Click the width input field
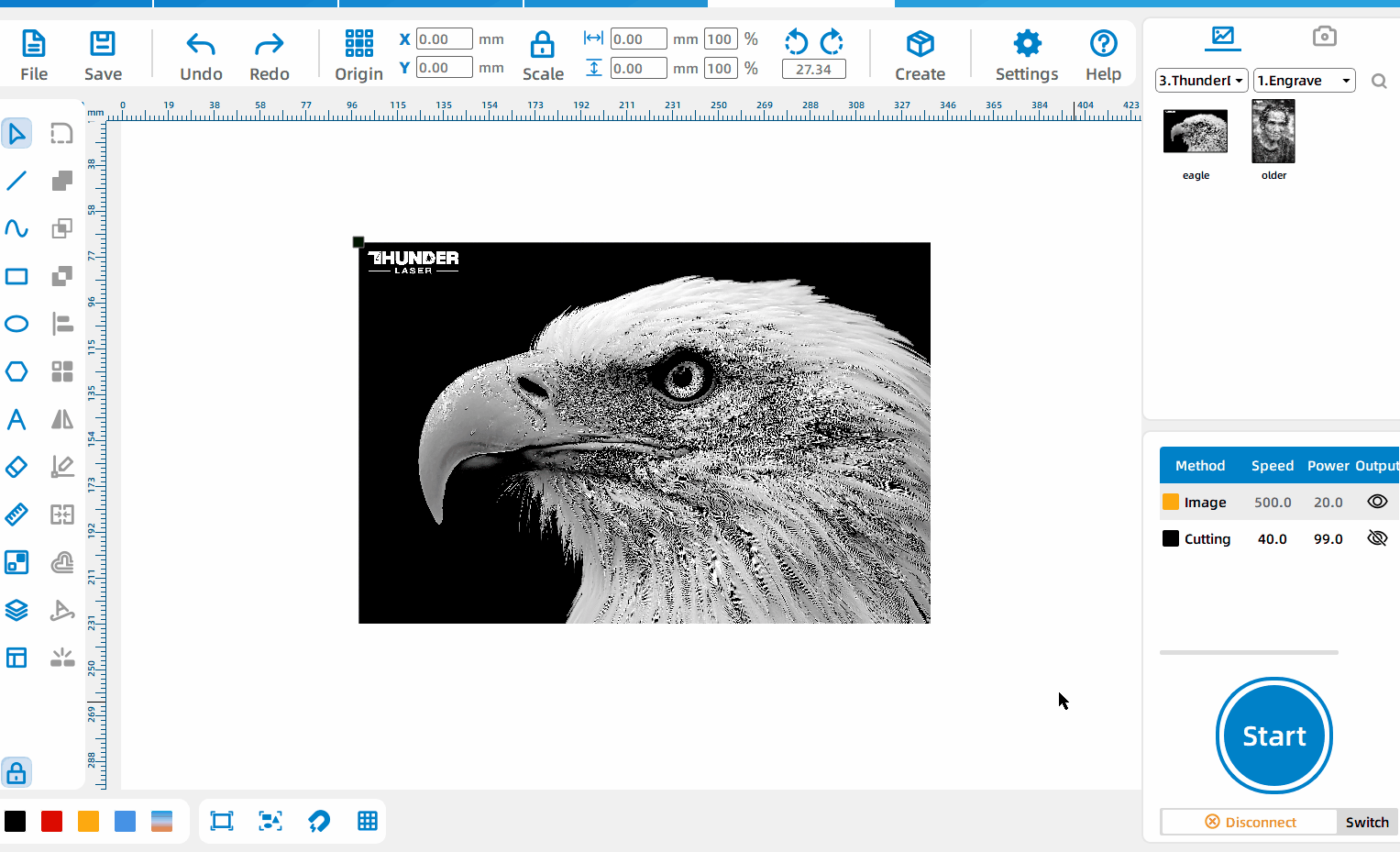Viewport: 1400px width, 852px height. pos(639,39)
